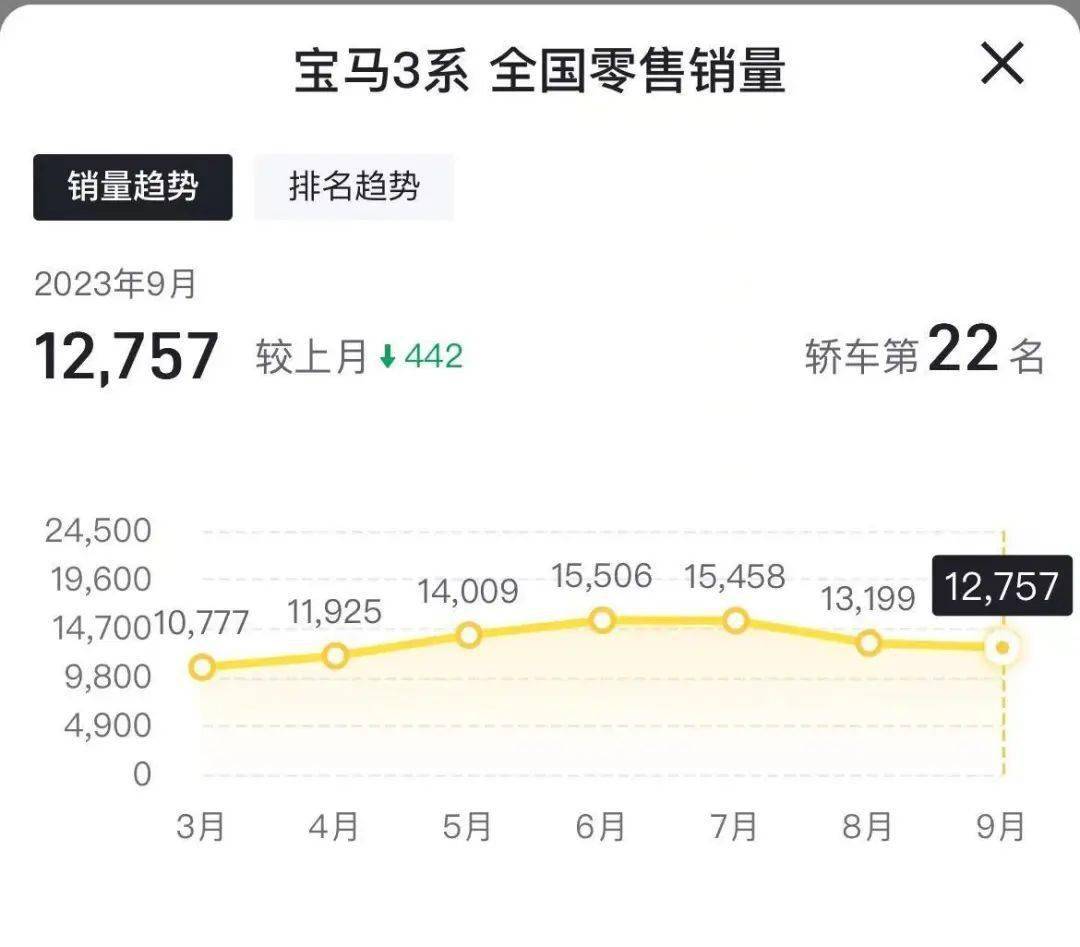Click the 4月 x-axis label
Viewport: 1080px width, 947px height.
334,826
